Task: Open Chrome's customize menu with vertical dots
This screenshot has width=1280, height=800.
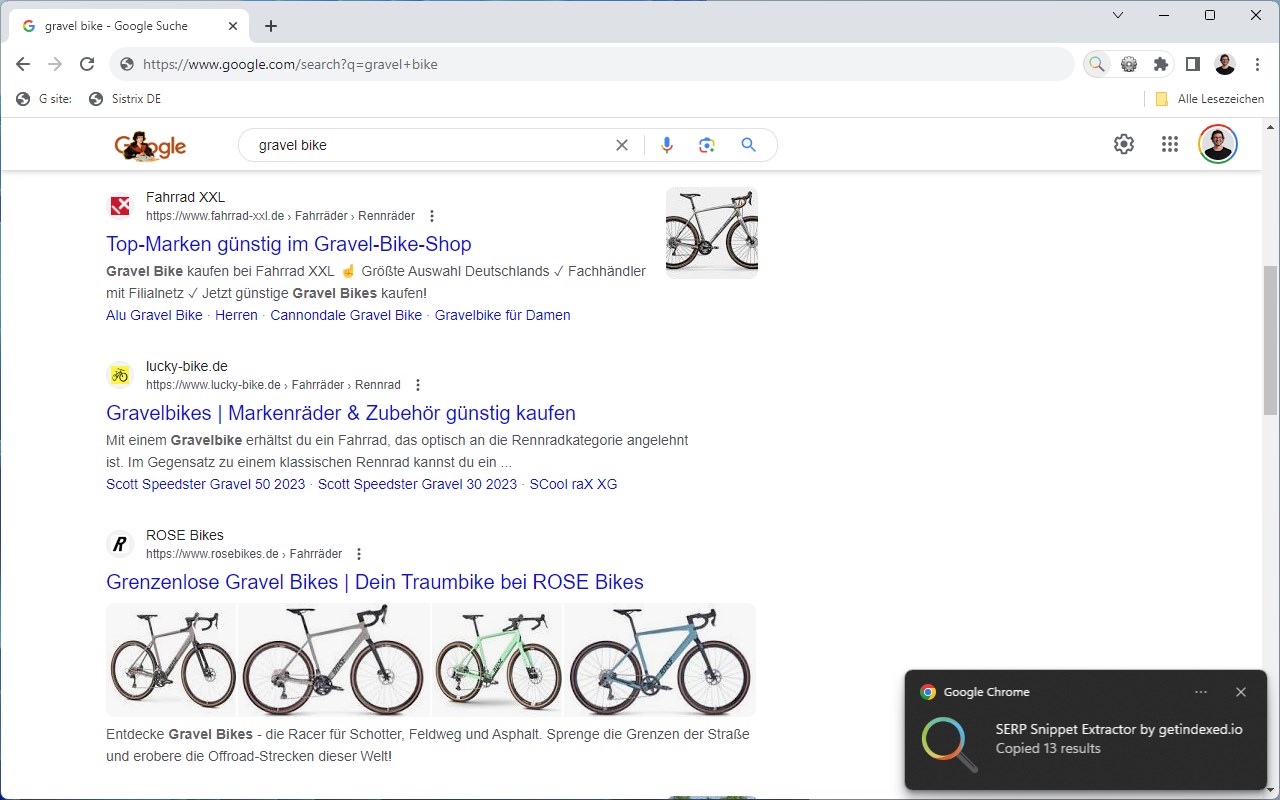Action: click(1257, 63)
